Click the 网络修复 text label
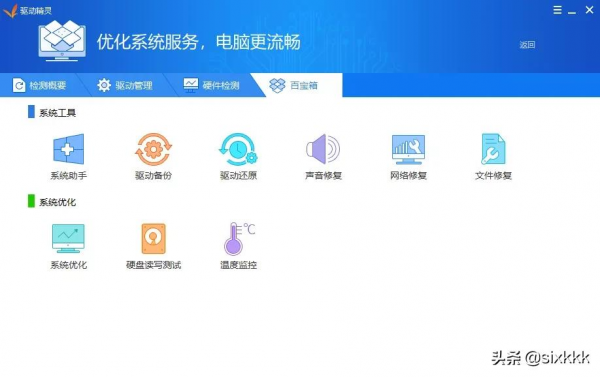Viewport: 600px width, 377px height. click(408, 176)
